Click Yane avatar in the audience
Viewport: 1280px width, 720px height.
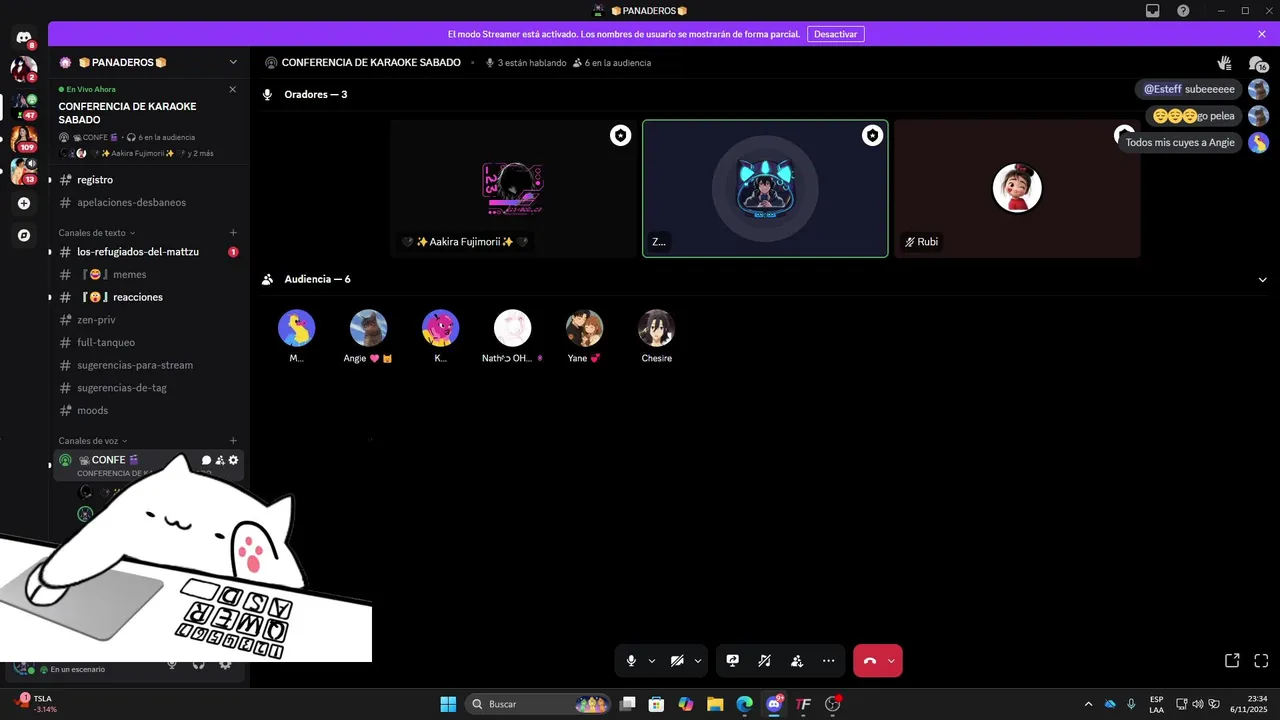pos(584,328)
